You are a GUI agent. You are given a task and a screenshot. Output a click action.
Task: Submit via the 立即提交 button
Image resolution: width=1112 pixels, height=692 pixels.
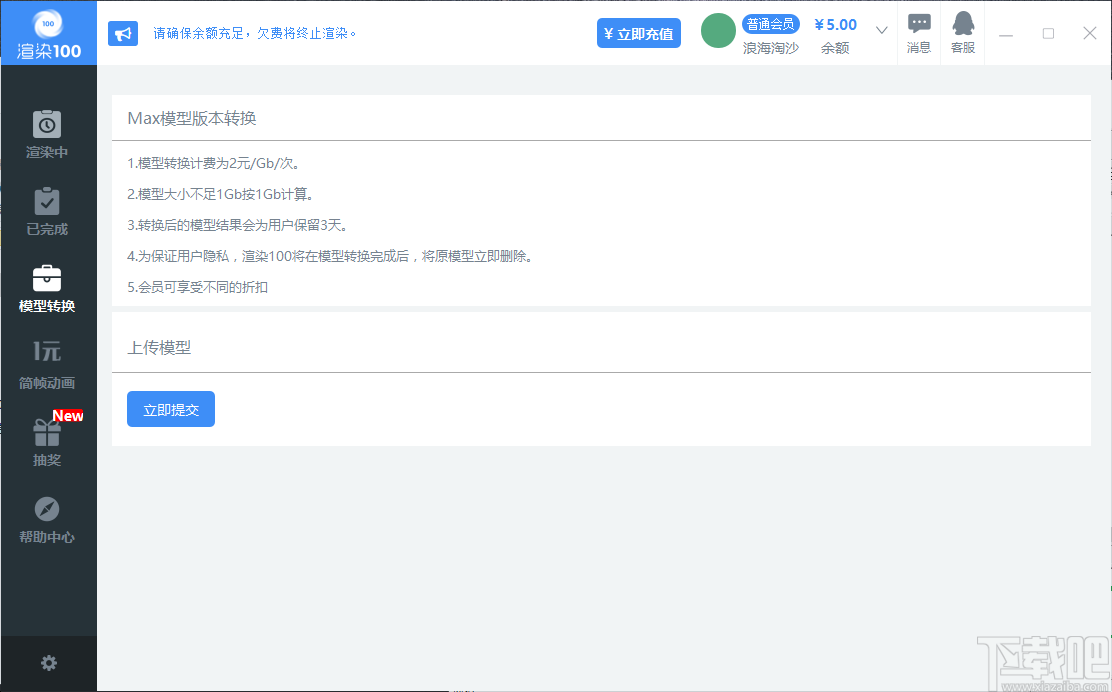click(170, 409)
